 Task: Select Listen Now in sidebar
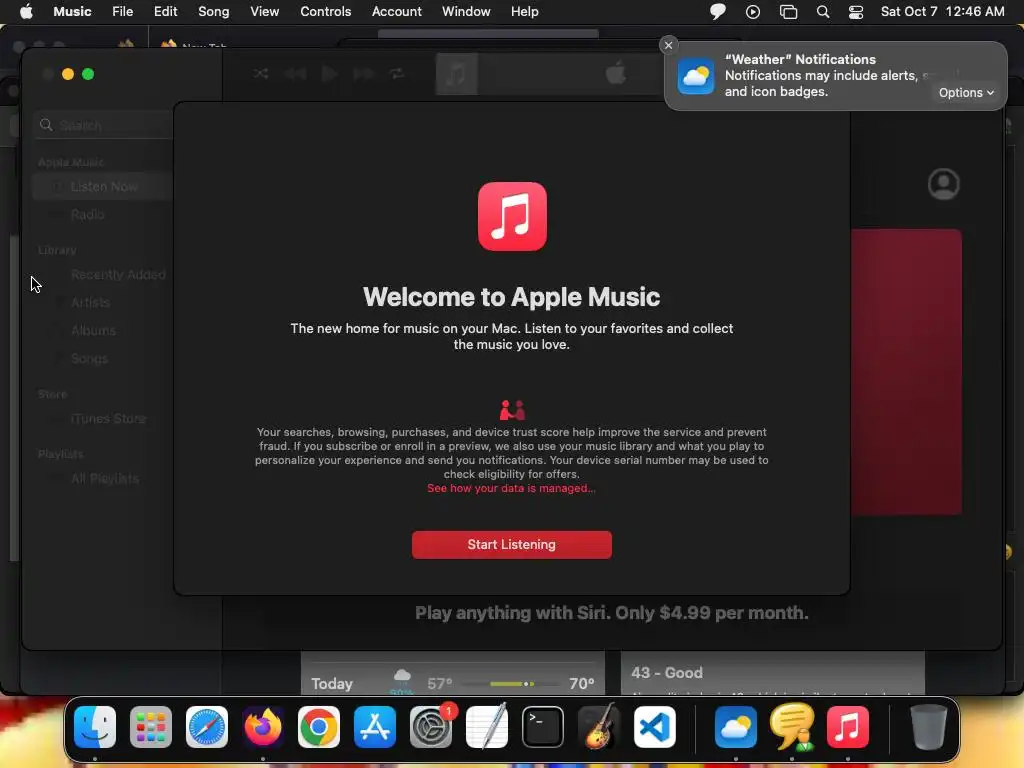(x=104, y=187)
